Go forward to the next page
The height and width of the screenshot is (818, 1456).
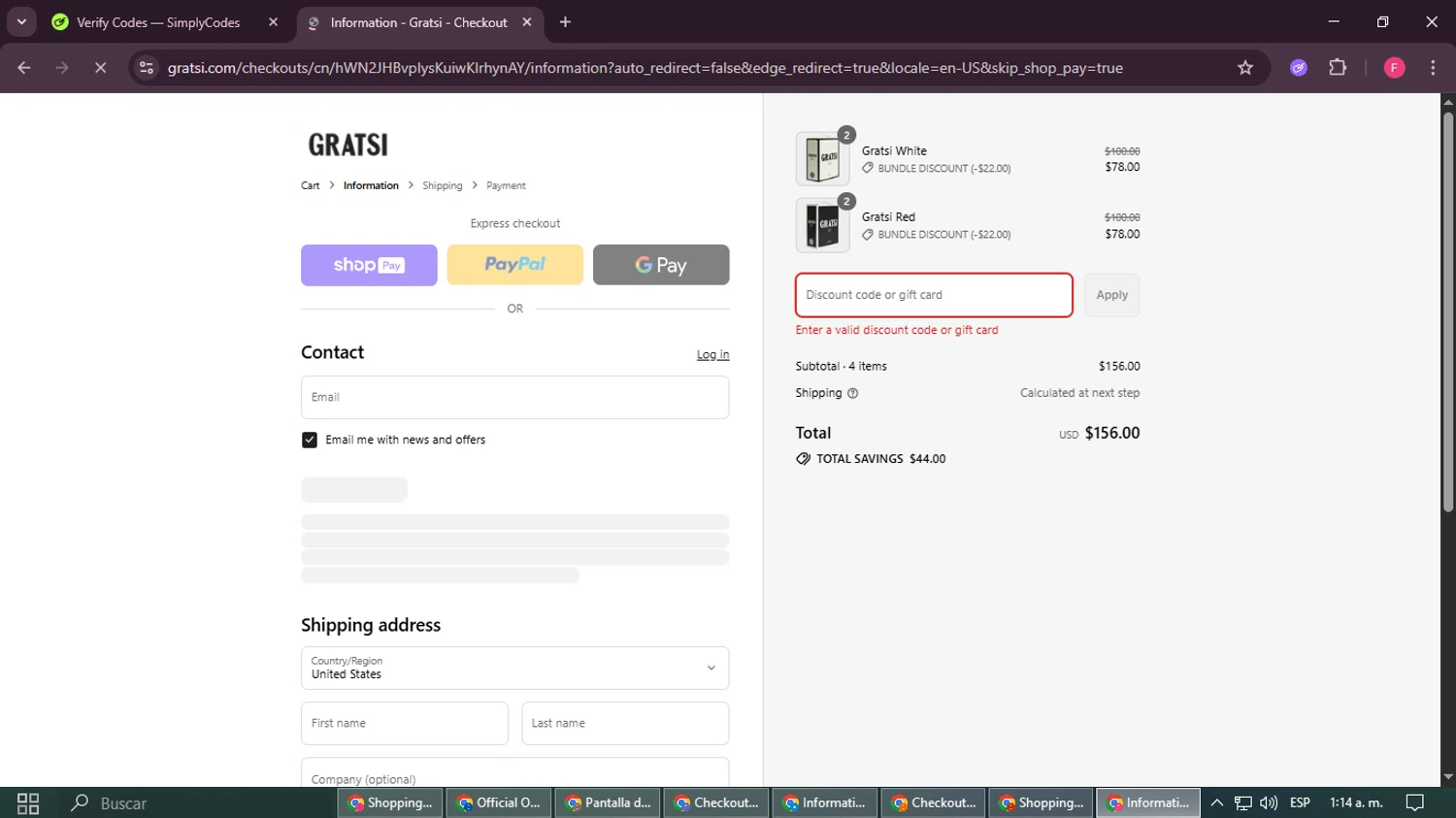tap(62, 68)
